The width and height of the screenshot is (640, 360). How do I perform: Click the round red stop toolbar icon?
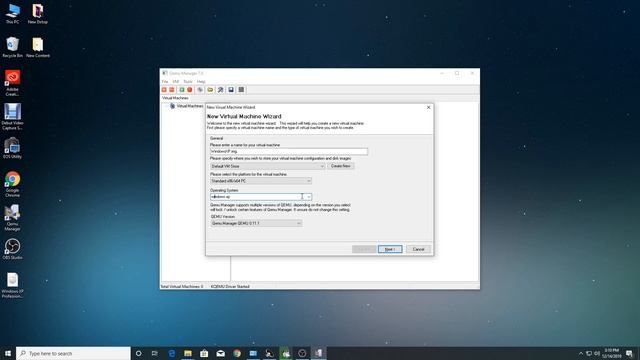(x=190, y=90)
